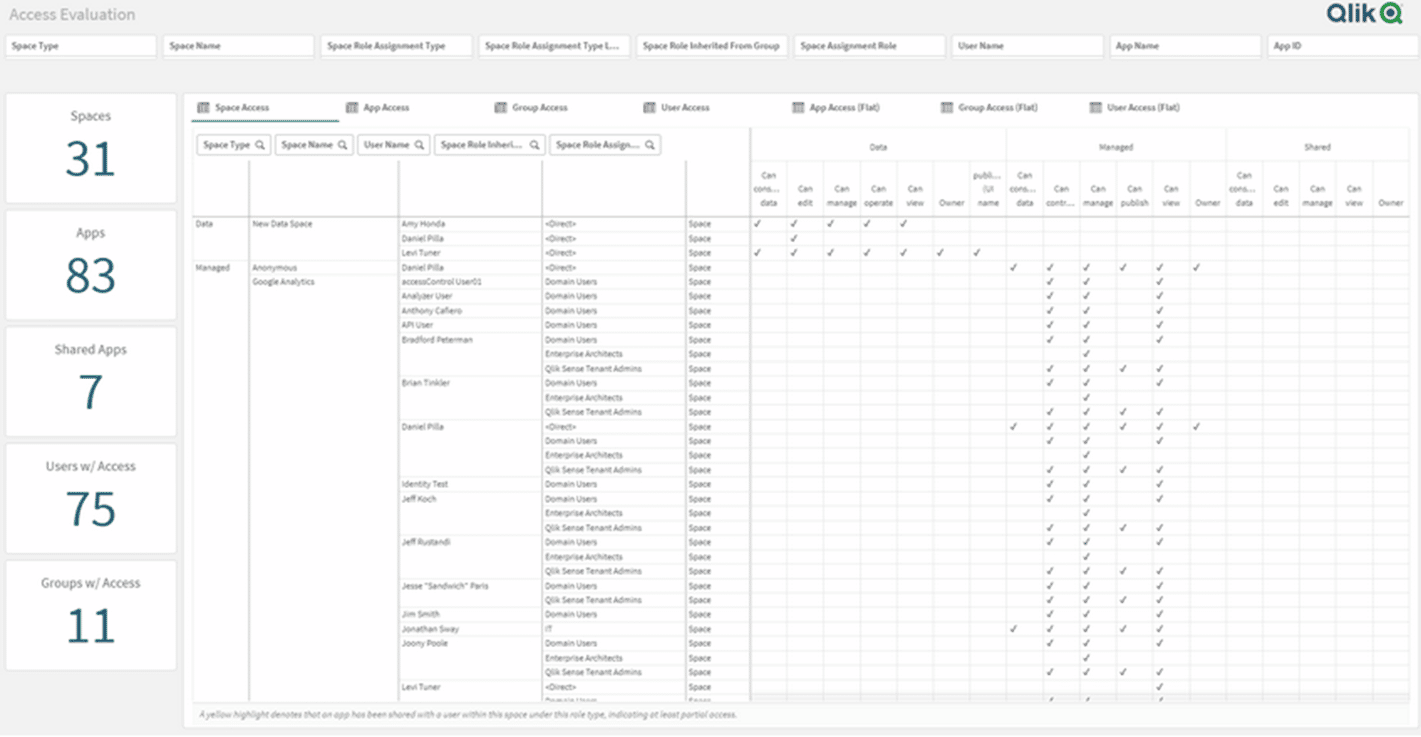Click the Space Role Assignment search icon
The image size is (1421, 737).
650,145
